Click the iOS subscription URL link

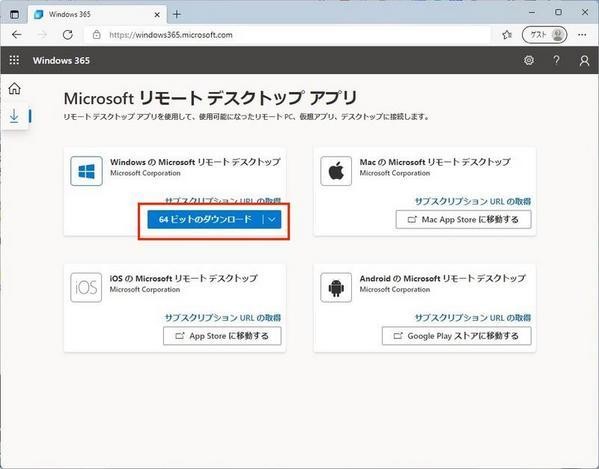click(x=223, y=317)
